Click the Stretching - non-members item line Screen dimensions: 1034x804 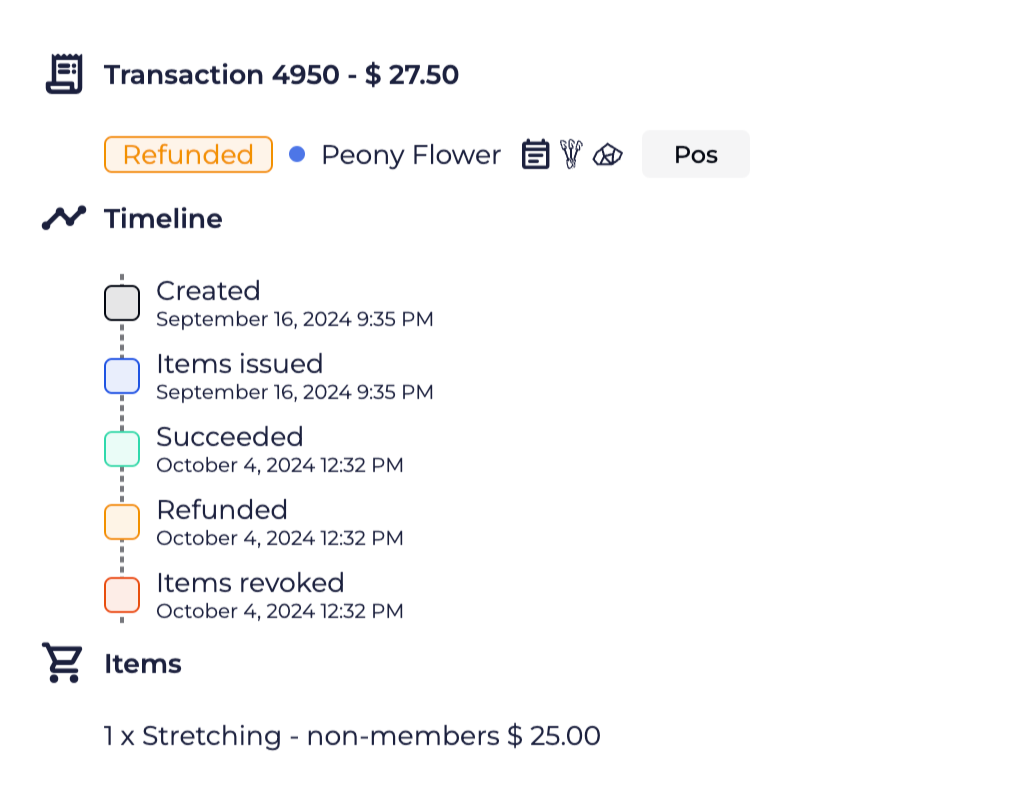point(352,737)
